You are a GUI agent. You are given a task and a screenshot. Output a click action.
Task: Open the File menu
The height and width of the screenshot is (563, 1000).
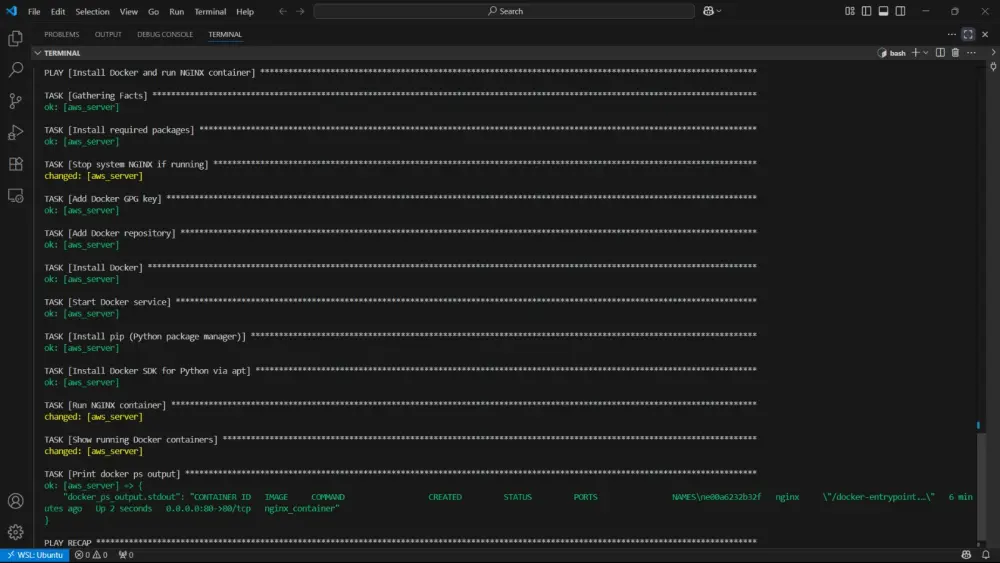pos(34,11)
